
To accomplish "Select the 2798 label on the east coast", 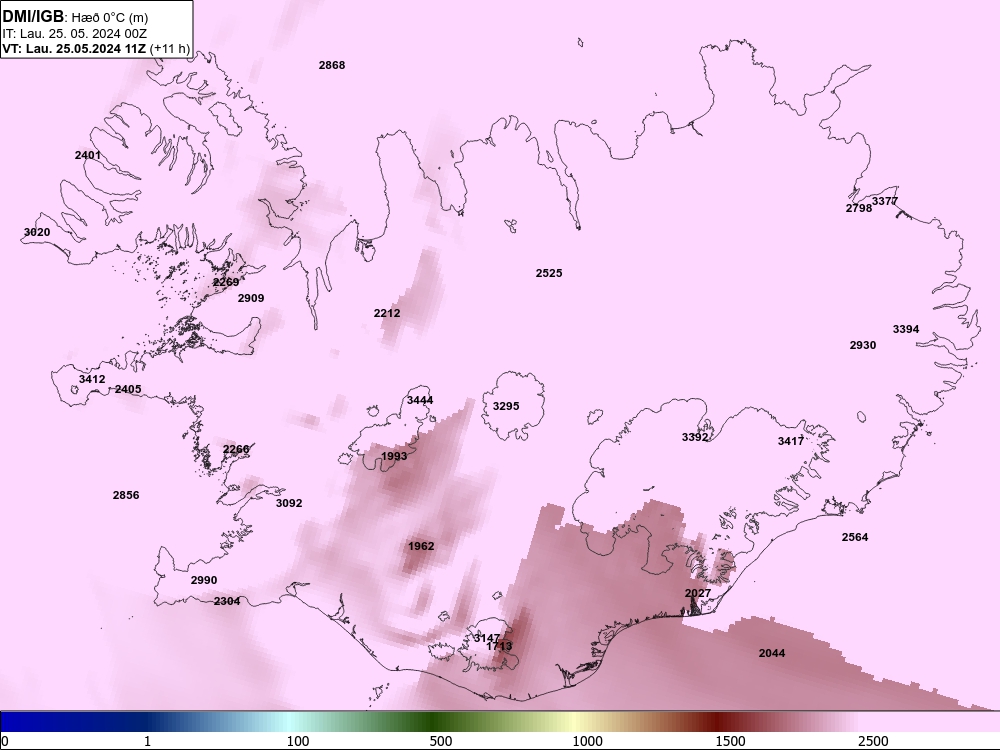I will [858, 208].
